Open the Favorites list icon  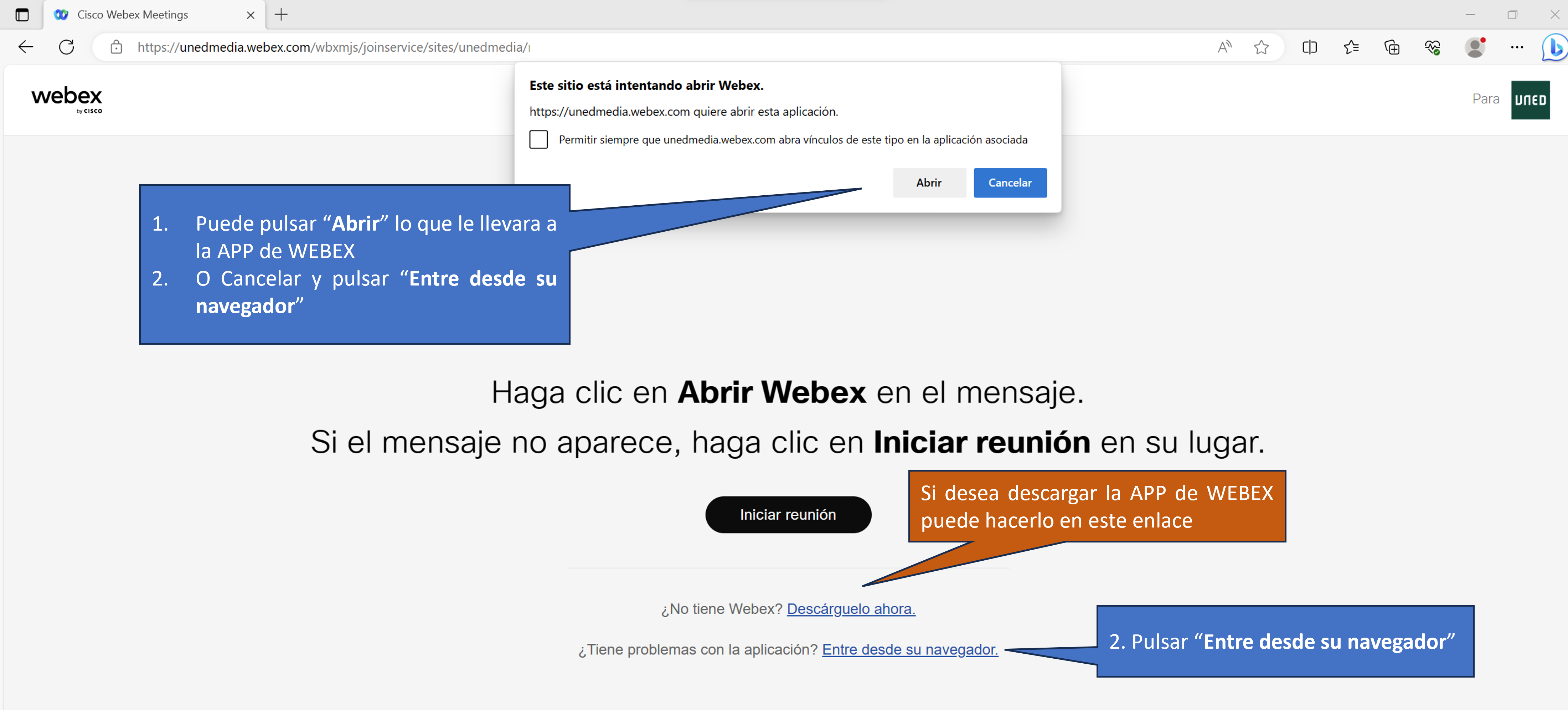click(1351, 47)
